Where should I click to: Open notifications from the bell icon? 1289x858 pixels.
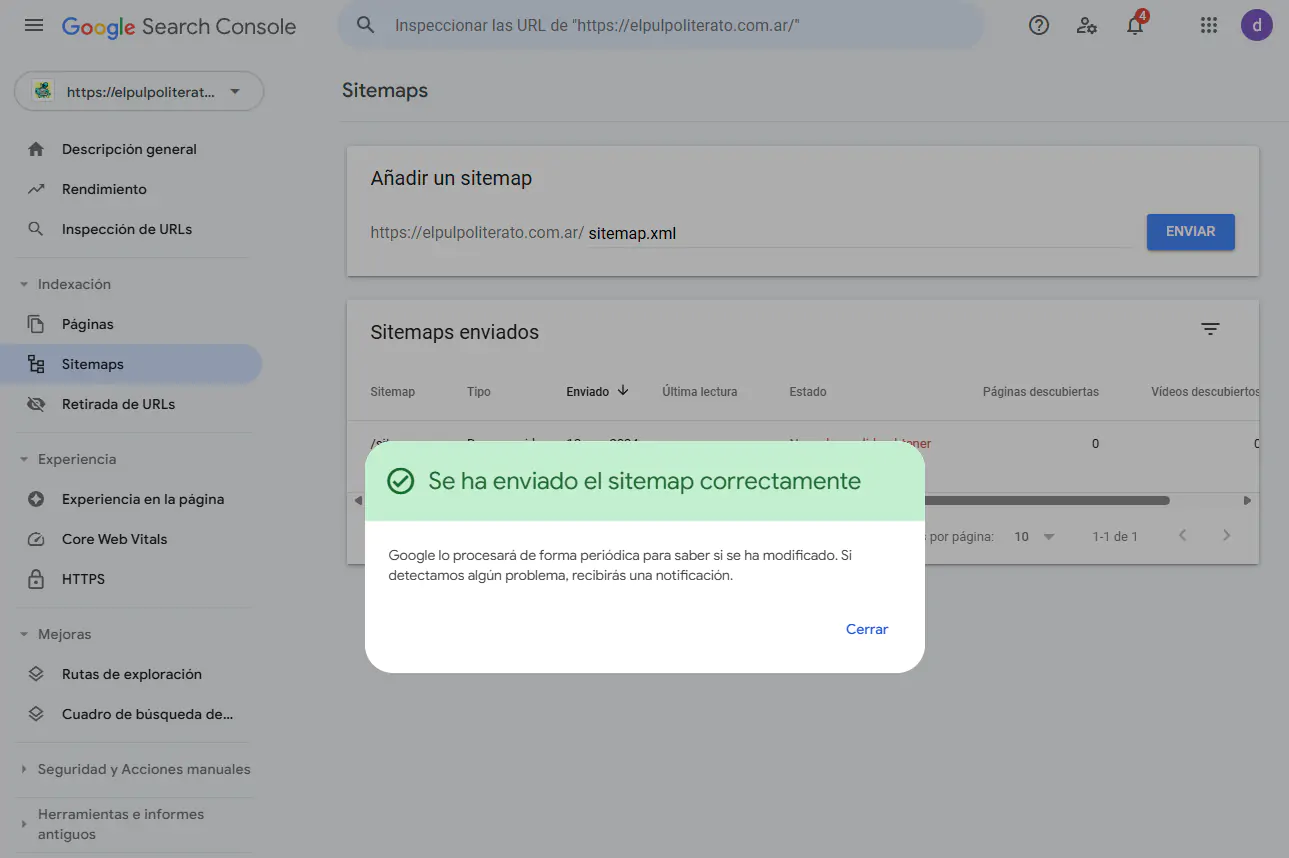(x=1135, y=27)
